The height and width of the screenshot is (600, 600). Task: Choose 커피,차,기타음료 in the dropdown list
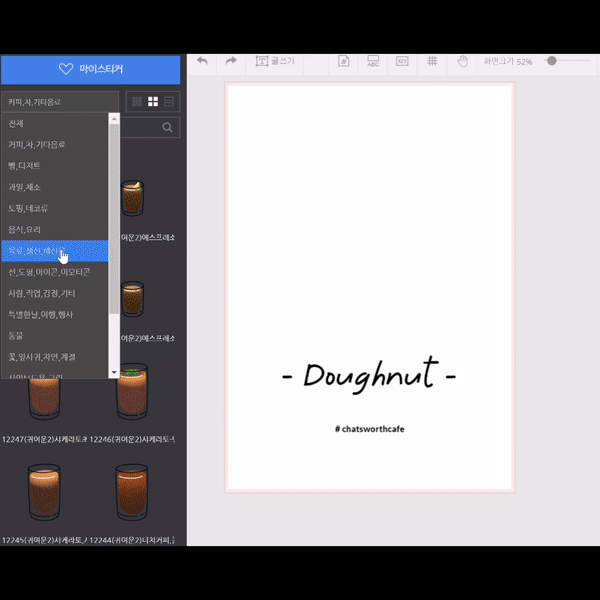click(x=55, y=145)
